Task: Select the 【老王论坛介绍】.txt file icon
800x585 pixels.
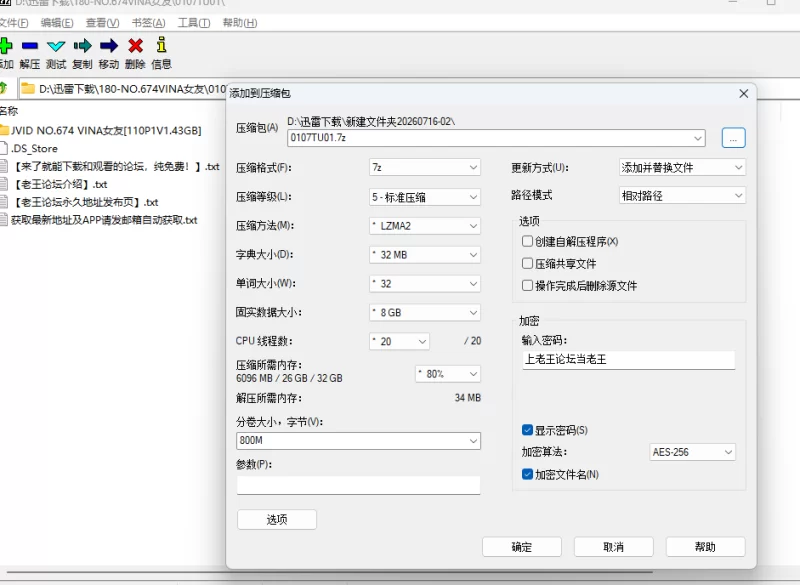Action: pyautogui.click(x=4, y=184)
